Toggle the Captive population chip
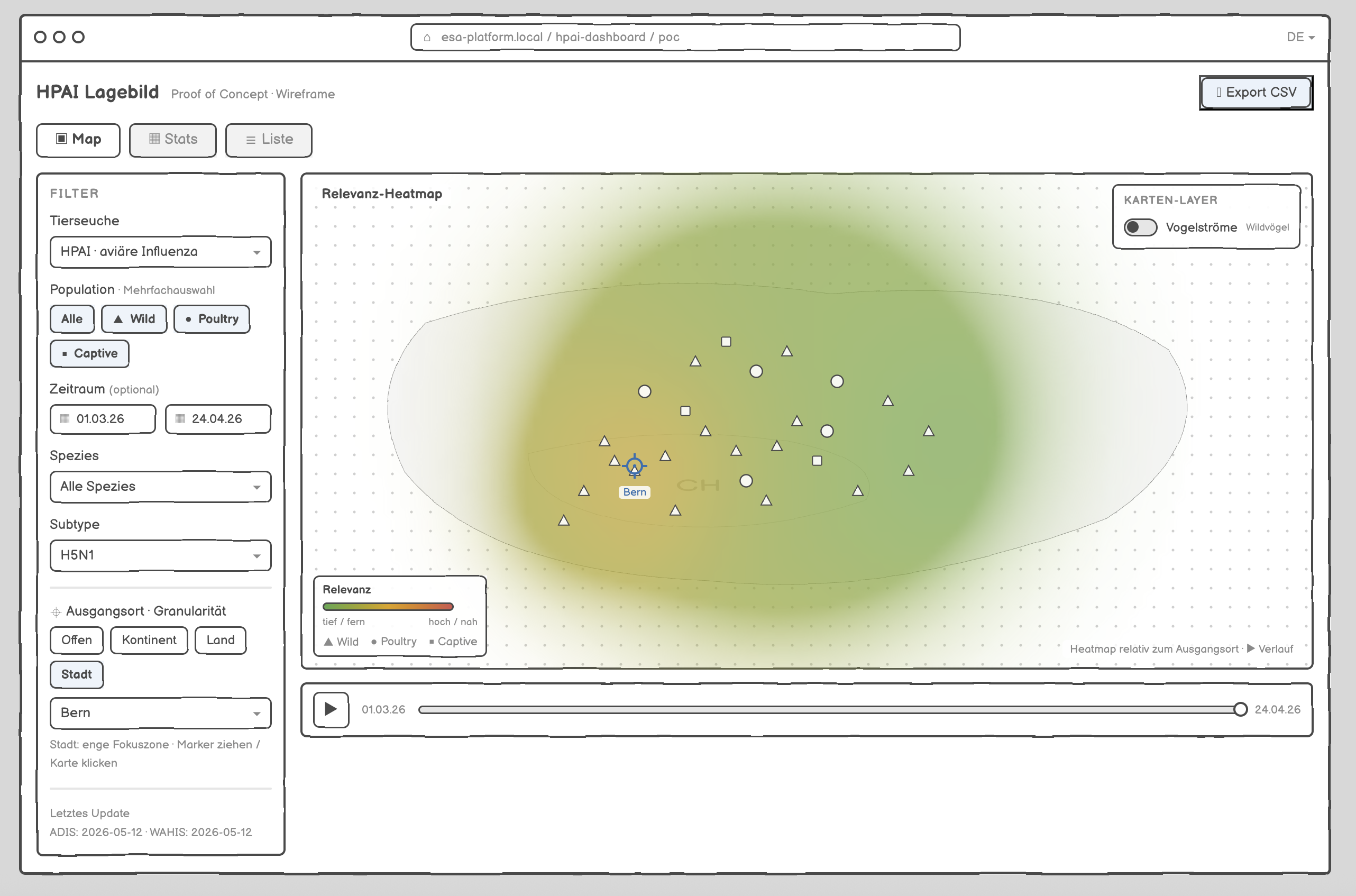 pos(90,353)
